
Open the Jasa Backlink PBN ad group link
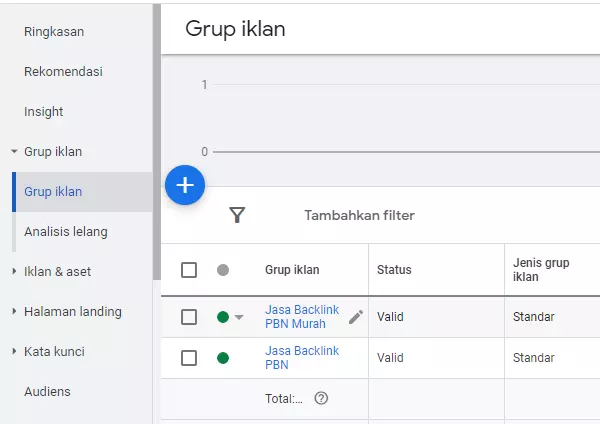[302, 358]
